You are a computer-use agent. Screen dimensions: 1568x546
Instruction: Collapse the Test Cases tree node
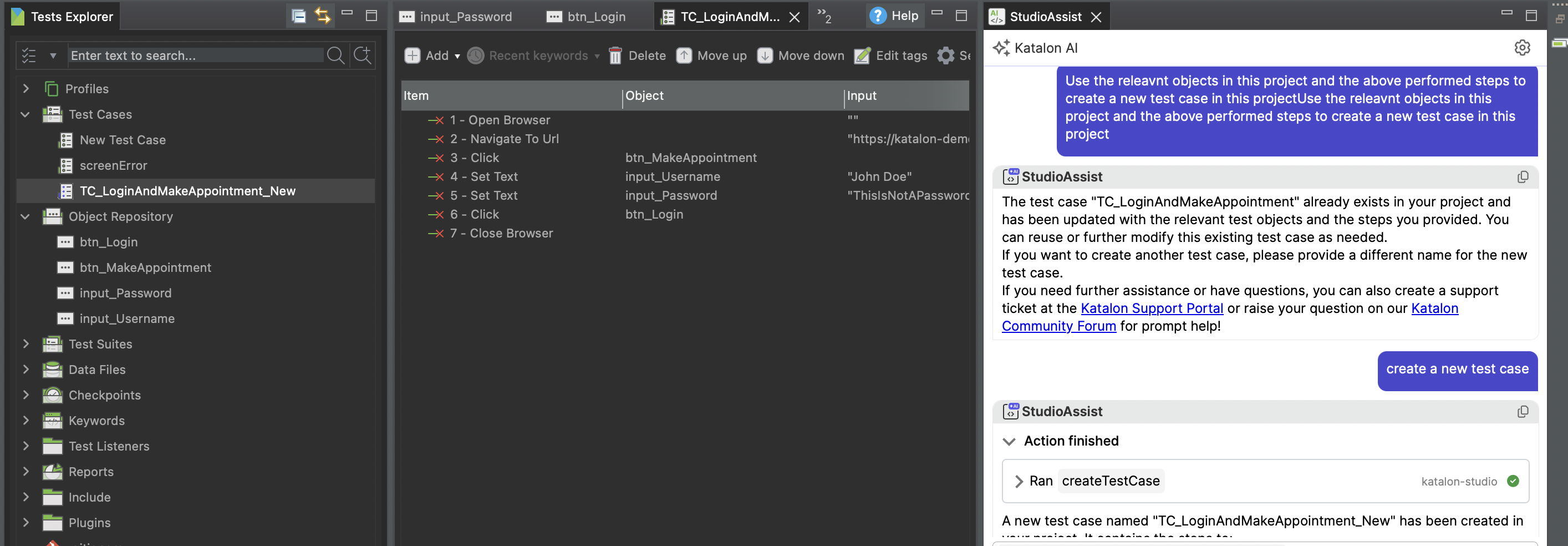(25, 114)
